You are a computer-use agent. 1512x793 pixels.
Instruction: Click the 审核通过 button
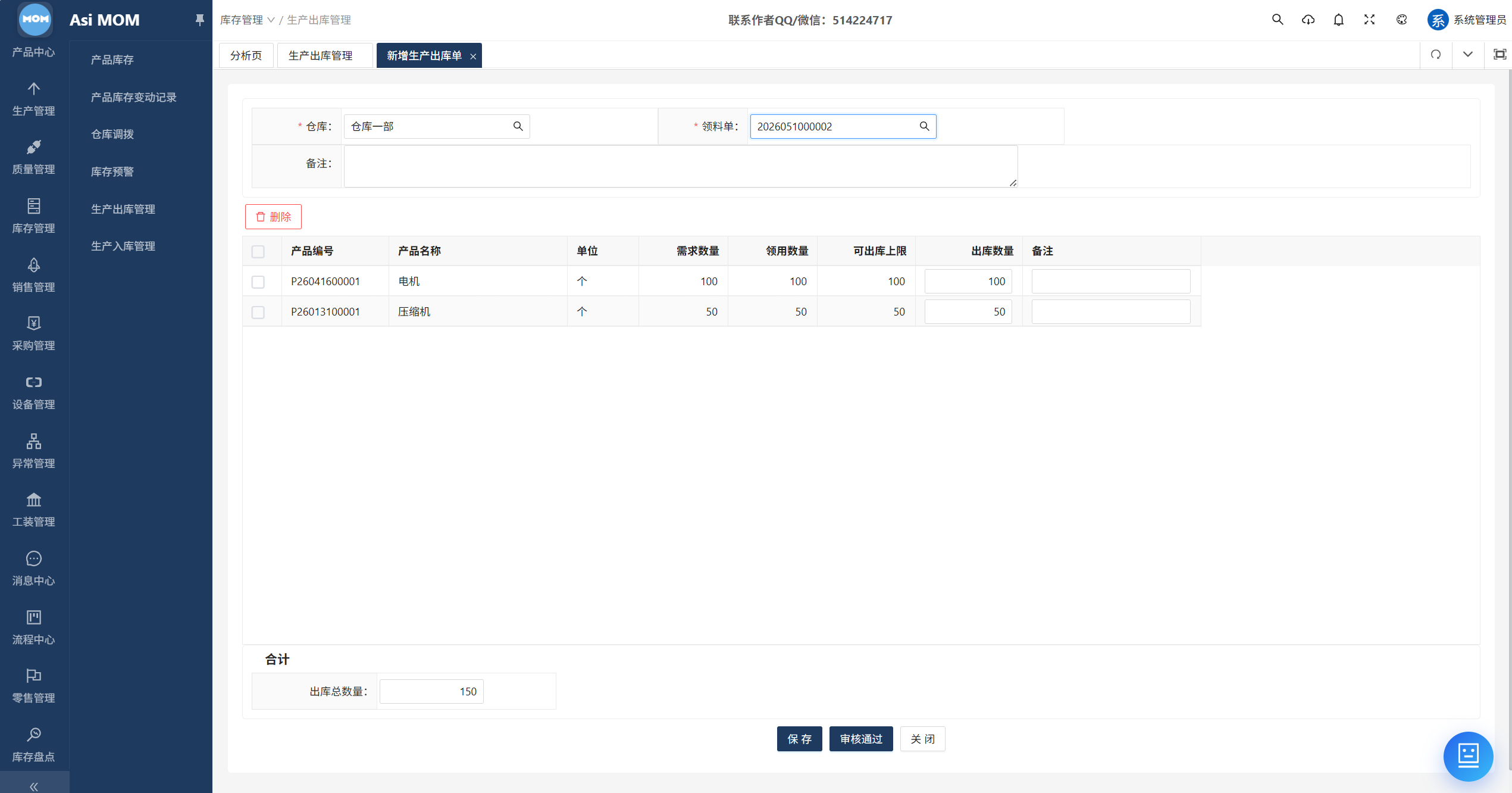pos(861,739)
